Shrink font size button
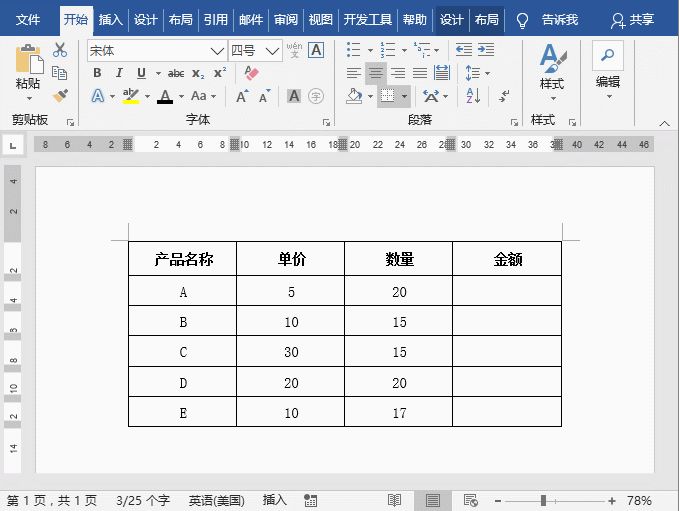The image size is (679, 511). [x=264, y=96]
